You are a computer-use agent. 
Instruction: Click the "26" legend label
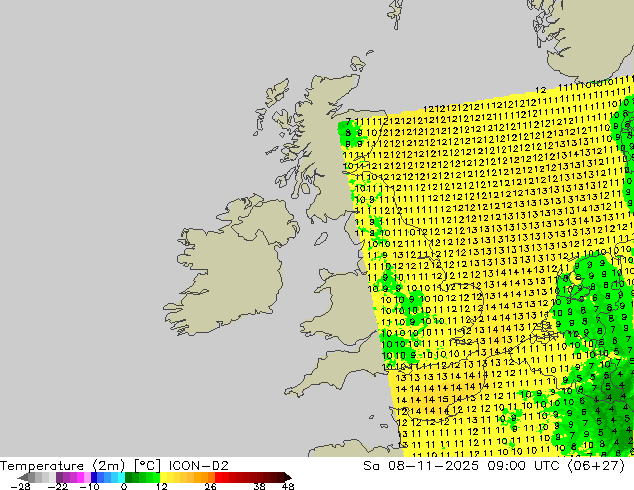point(210,486)
